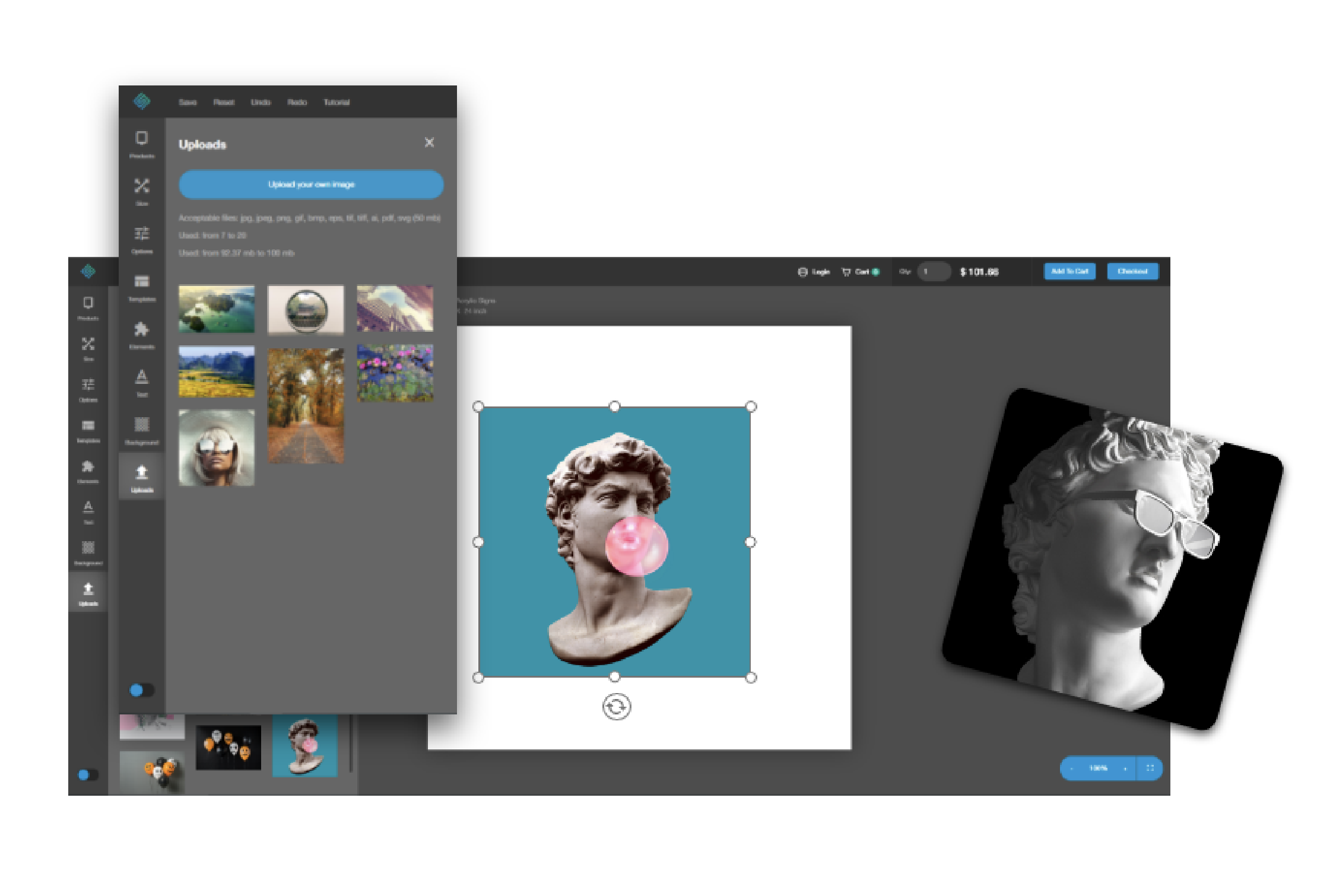Select the grey background balloons thumbnail in back window
The image size is (1333, 896).
pyautogui.click(x=152, y=772)
